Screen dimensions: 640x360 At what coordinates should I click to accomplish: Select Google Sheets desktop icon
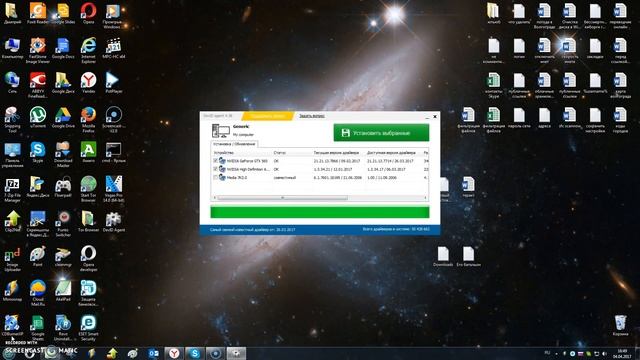click(x=38, y=328)
